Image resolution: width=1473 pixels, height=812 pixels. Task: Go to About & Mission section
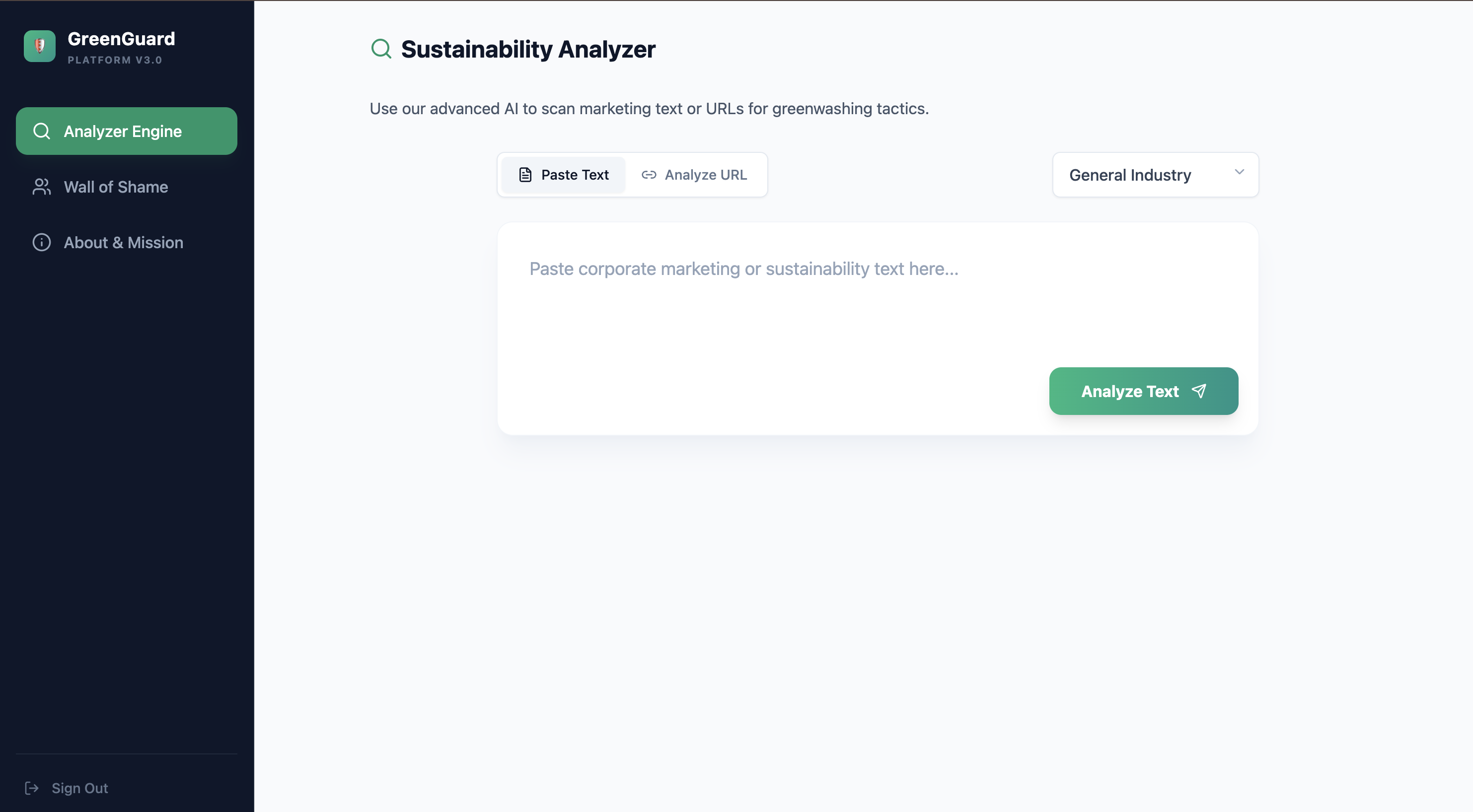[x=124, y=242]
